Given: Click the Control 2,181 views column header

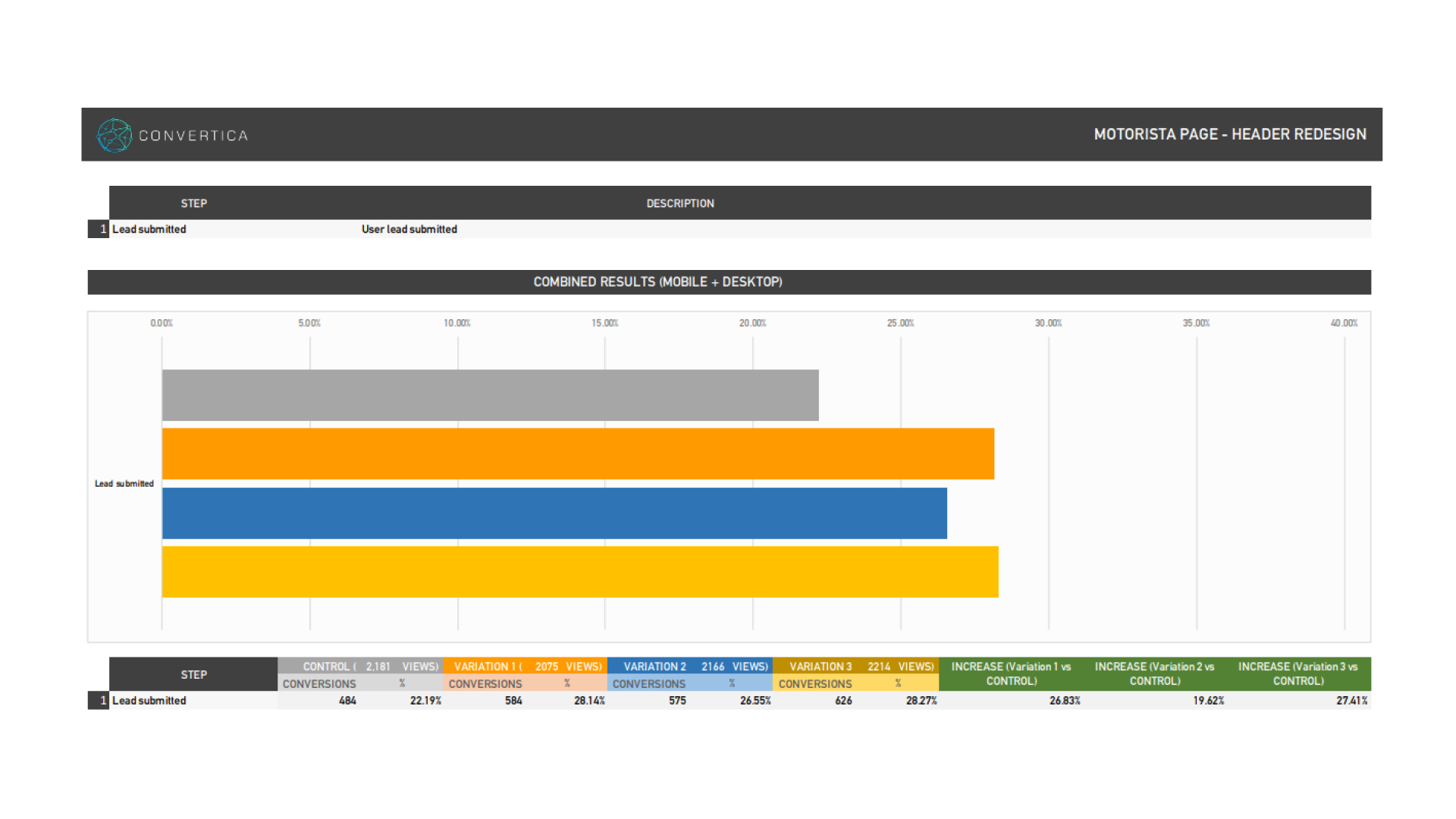Looking at the screenshot, I should click(360, 667).
